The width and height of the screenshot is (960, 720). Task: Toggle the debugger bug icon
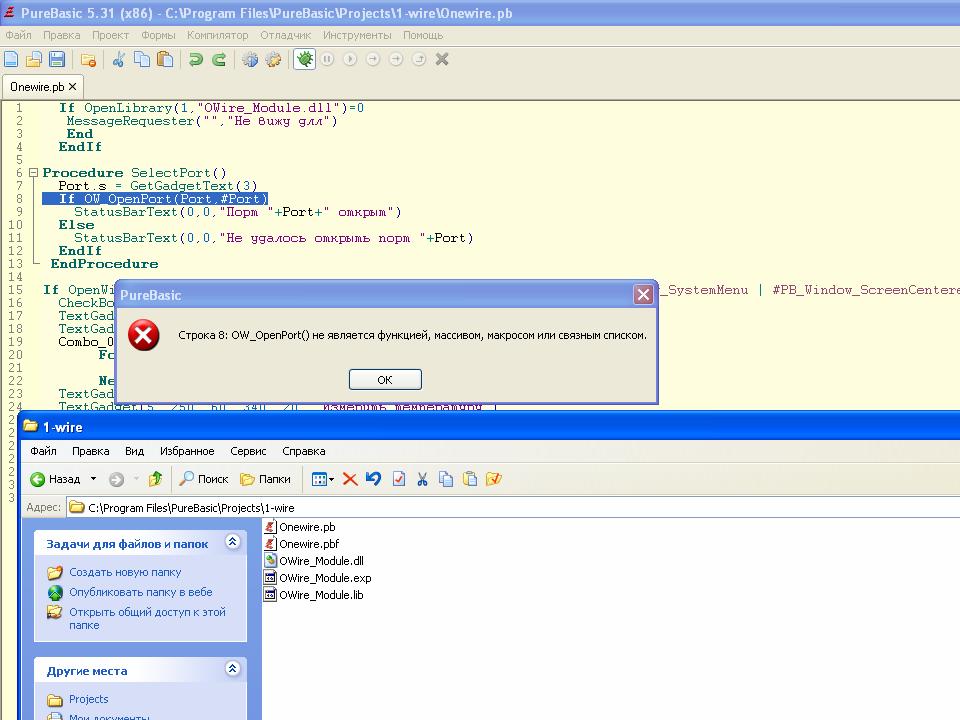(305, 60)
